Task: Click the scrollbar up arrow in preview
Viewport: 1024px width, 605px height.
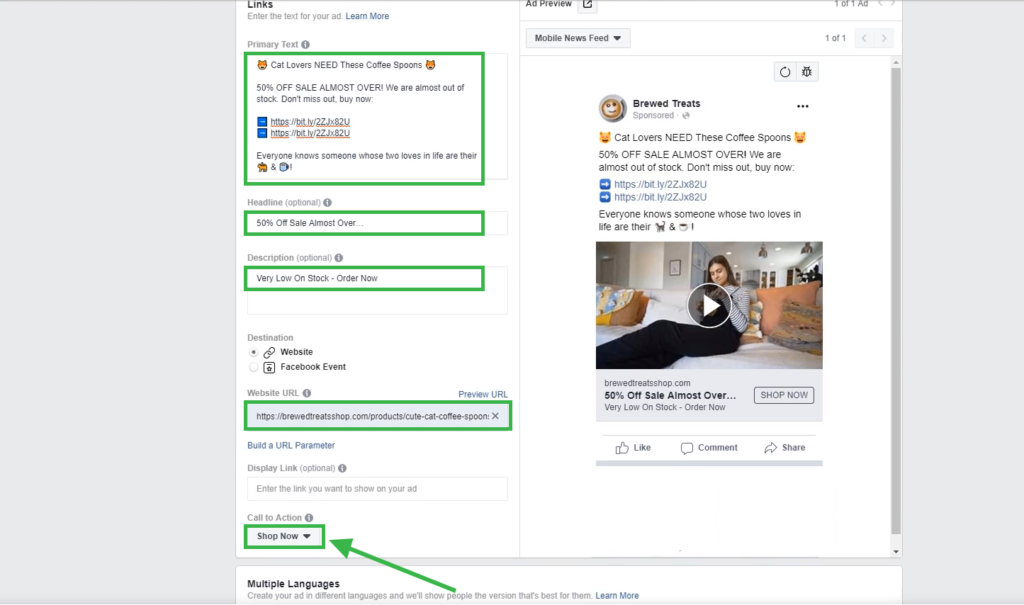Action: pos(896,63)
